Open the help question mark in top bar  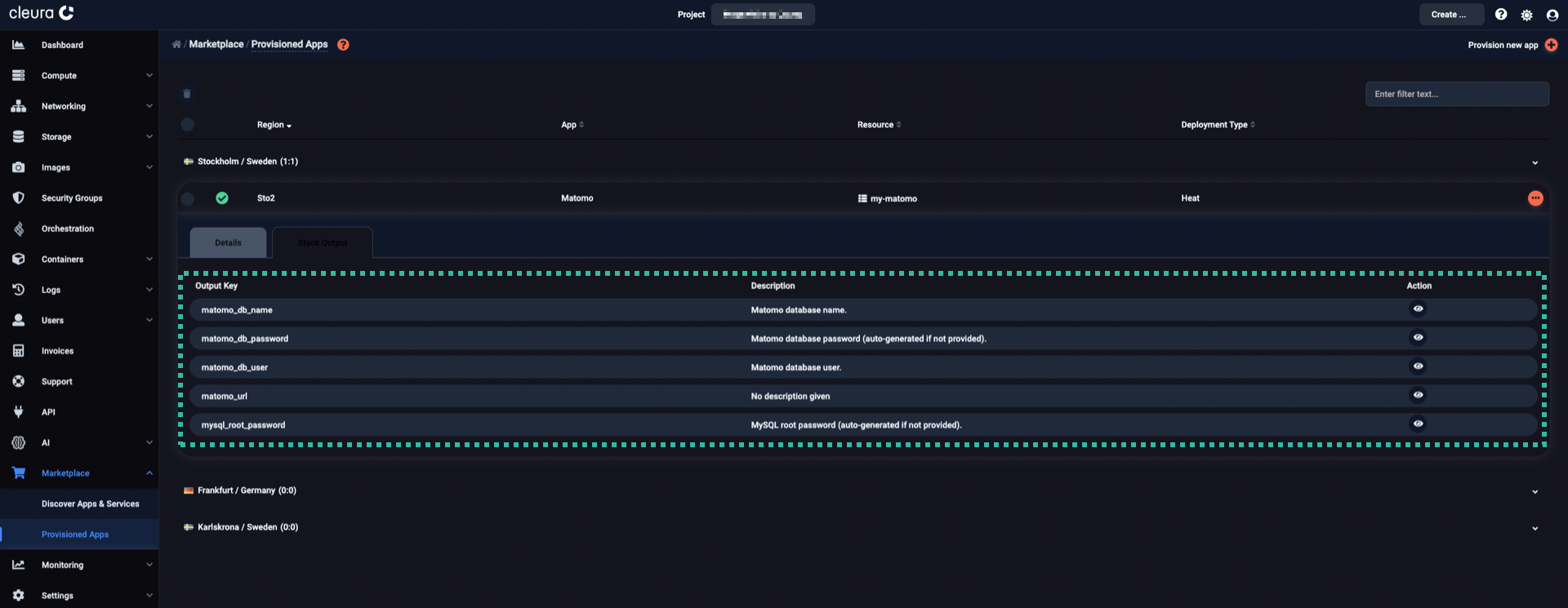pyautogui.click(x=1501, y=15)
